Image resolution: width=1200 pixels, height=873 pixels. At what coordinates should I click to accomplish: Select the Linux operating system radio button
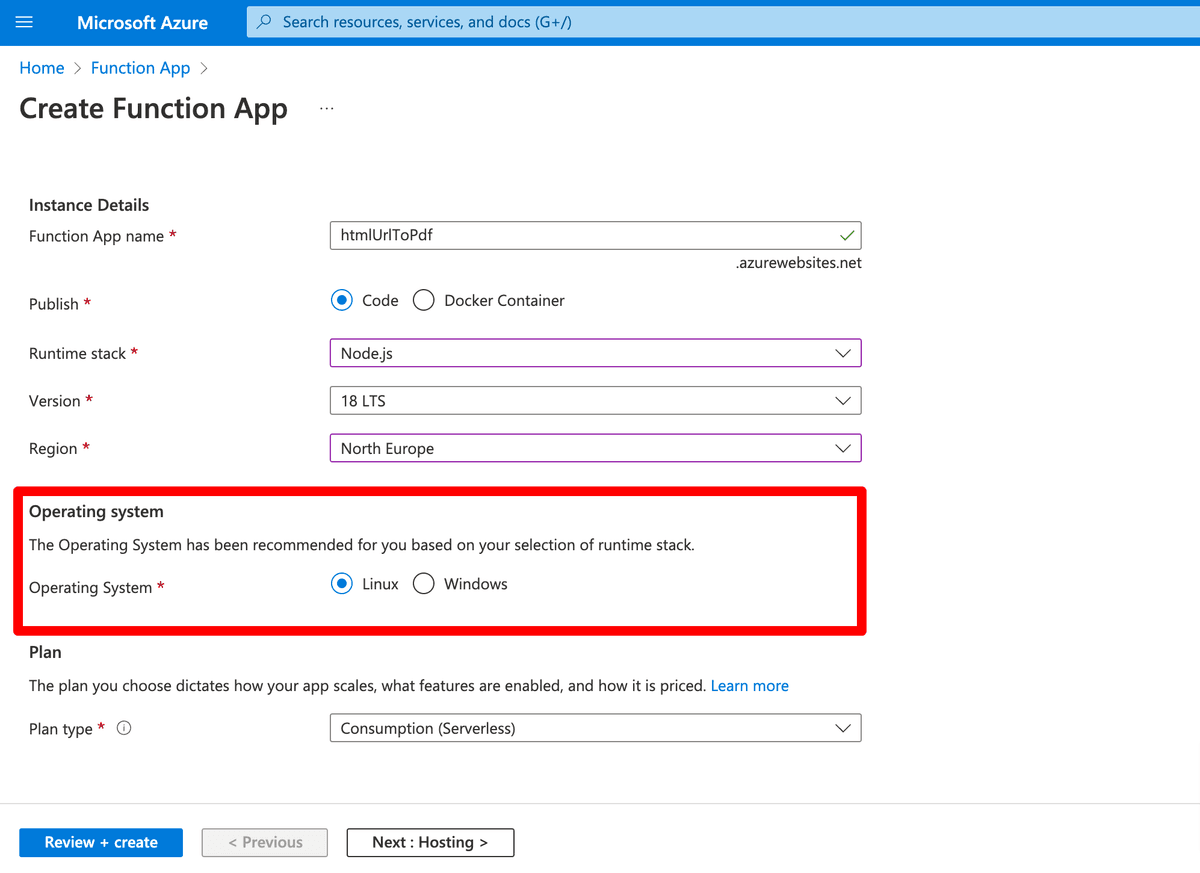[341, 583]
